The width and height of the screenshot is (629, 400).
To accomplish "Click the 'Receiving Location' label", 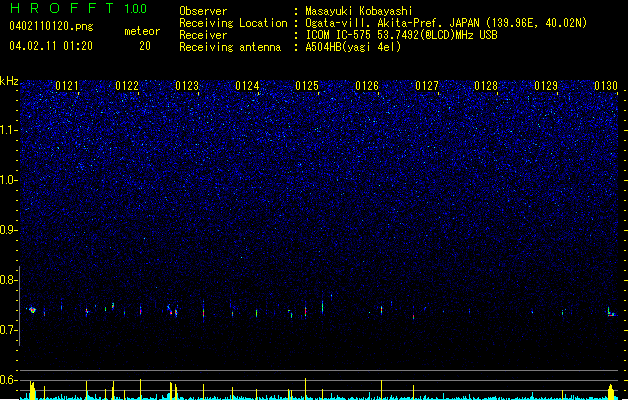I will click(x=233, y=23).
